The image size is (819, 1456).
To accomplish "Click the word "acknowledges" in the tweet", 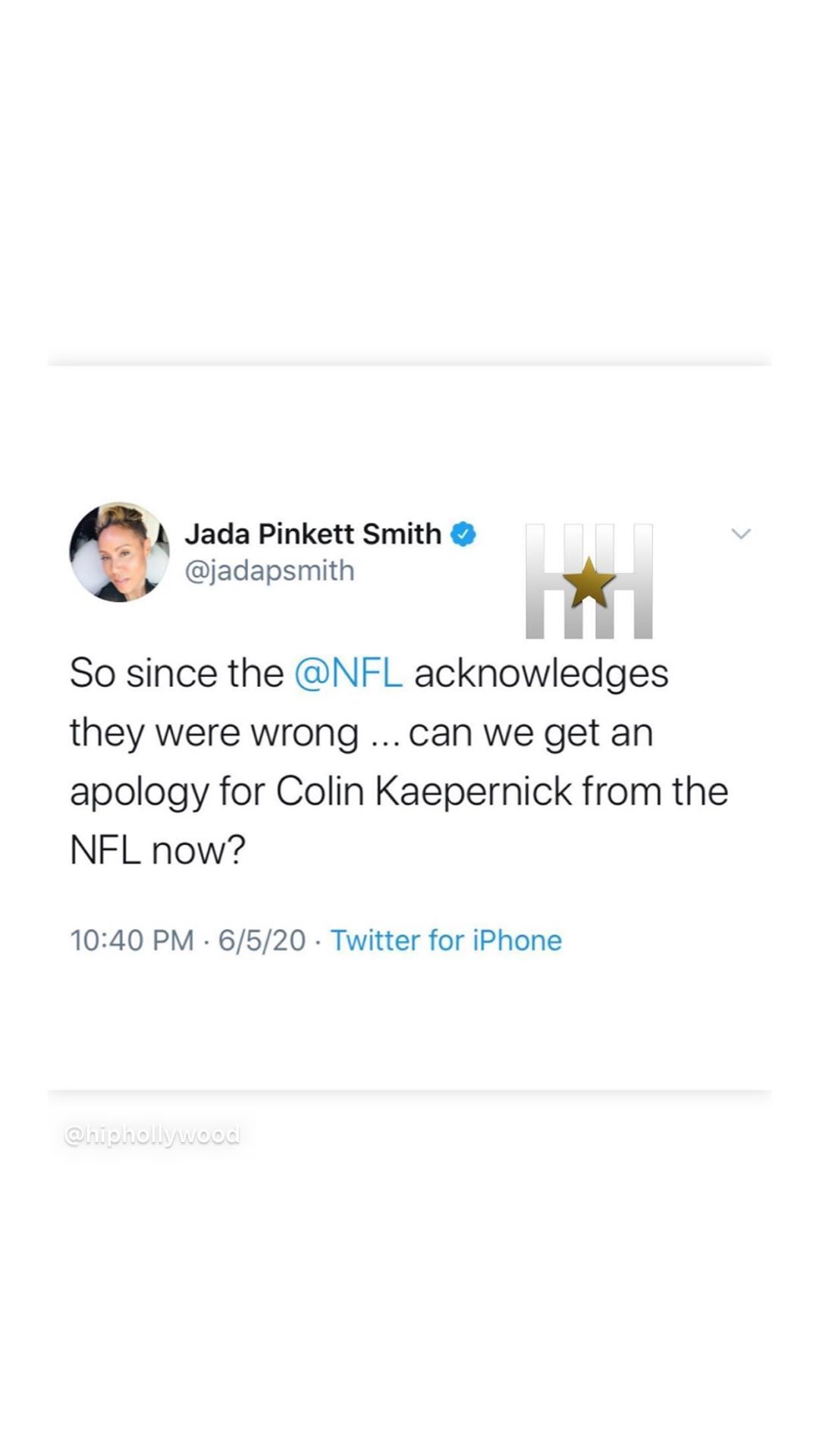I will [541, 673].
